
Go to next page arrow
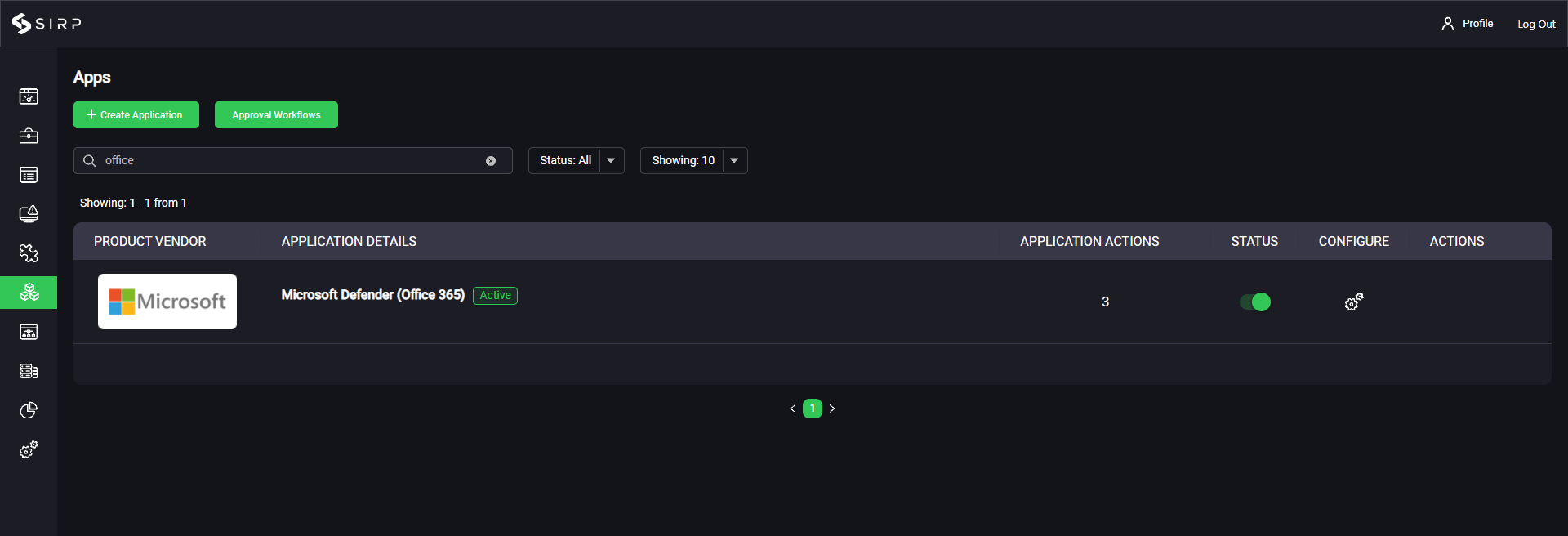pos(832,409)
